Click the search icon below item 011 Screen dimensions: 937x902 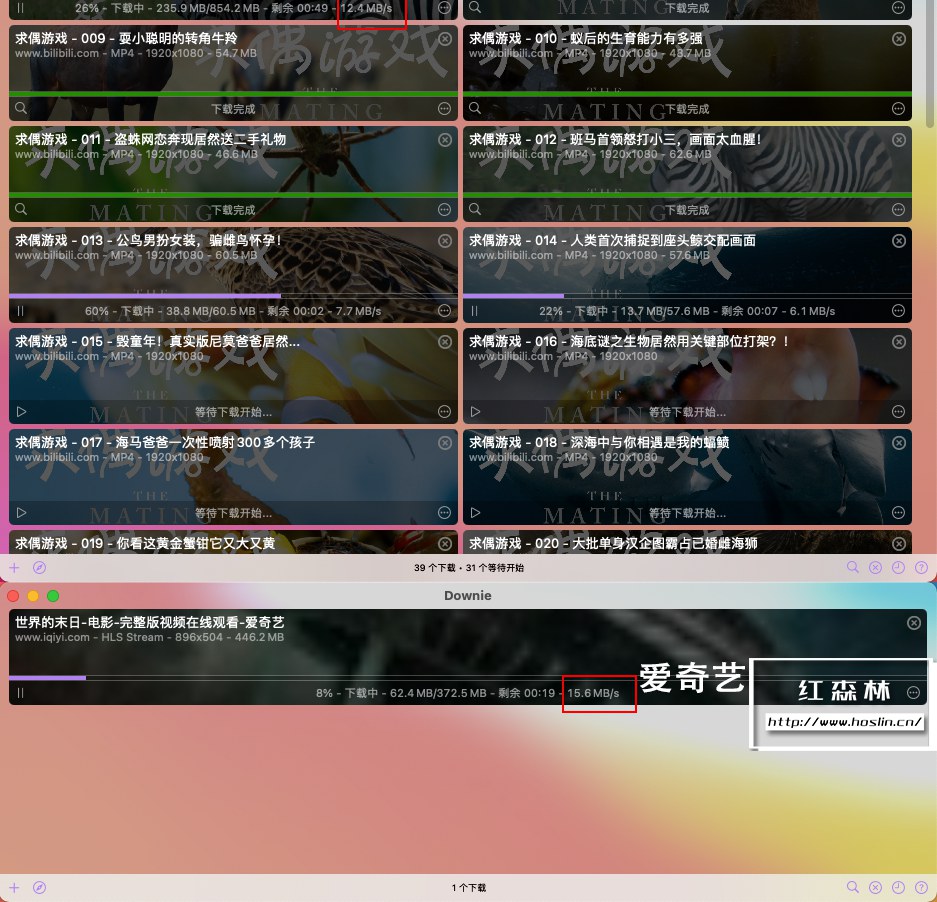(x=22, y=209)
